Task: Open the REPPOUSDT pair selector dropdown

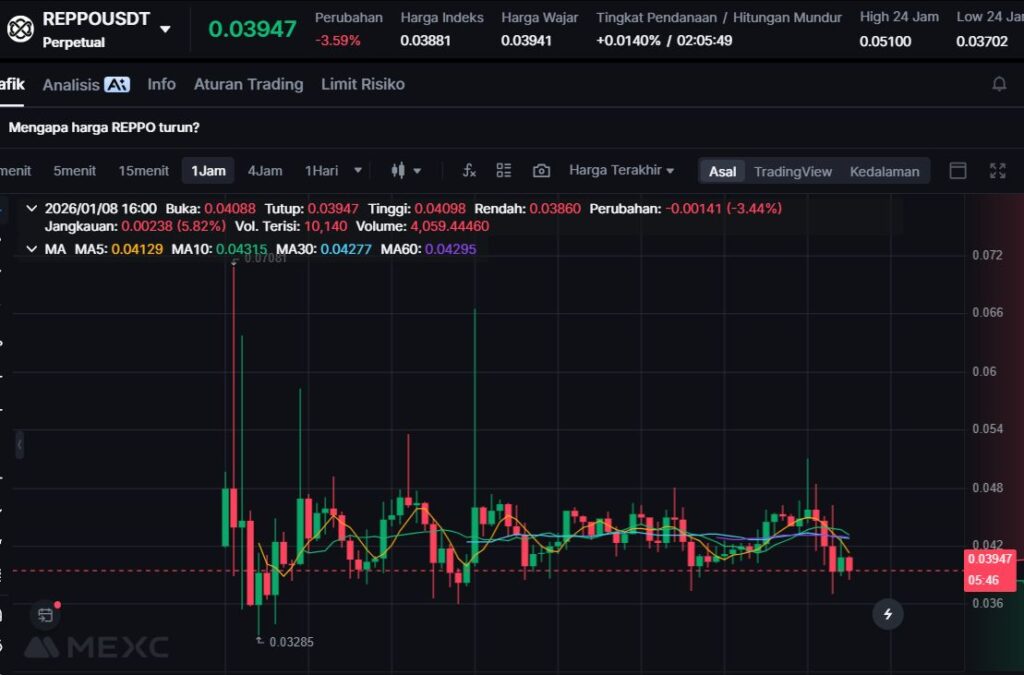Action: (x=165, y=29)
